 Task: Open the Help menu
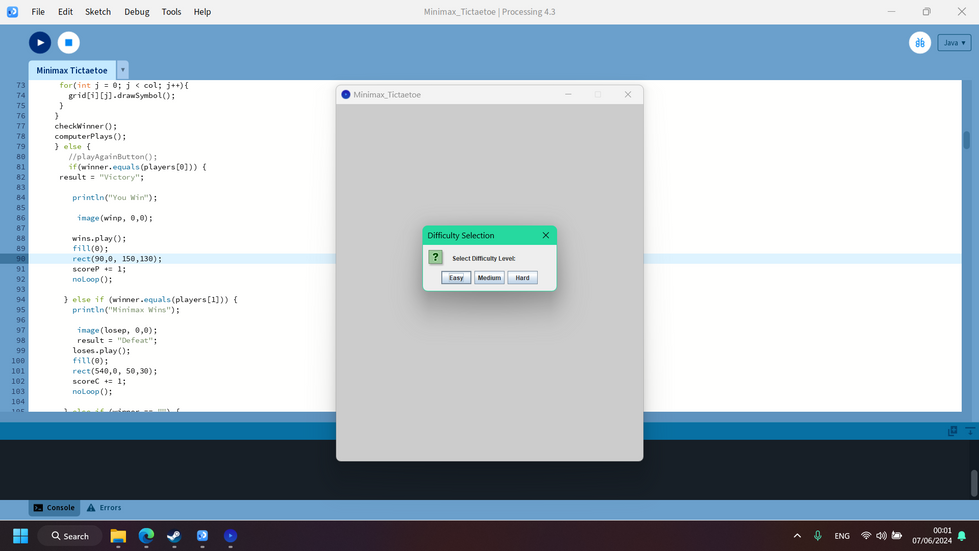(202, 11)
